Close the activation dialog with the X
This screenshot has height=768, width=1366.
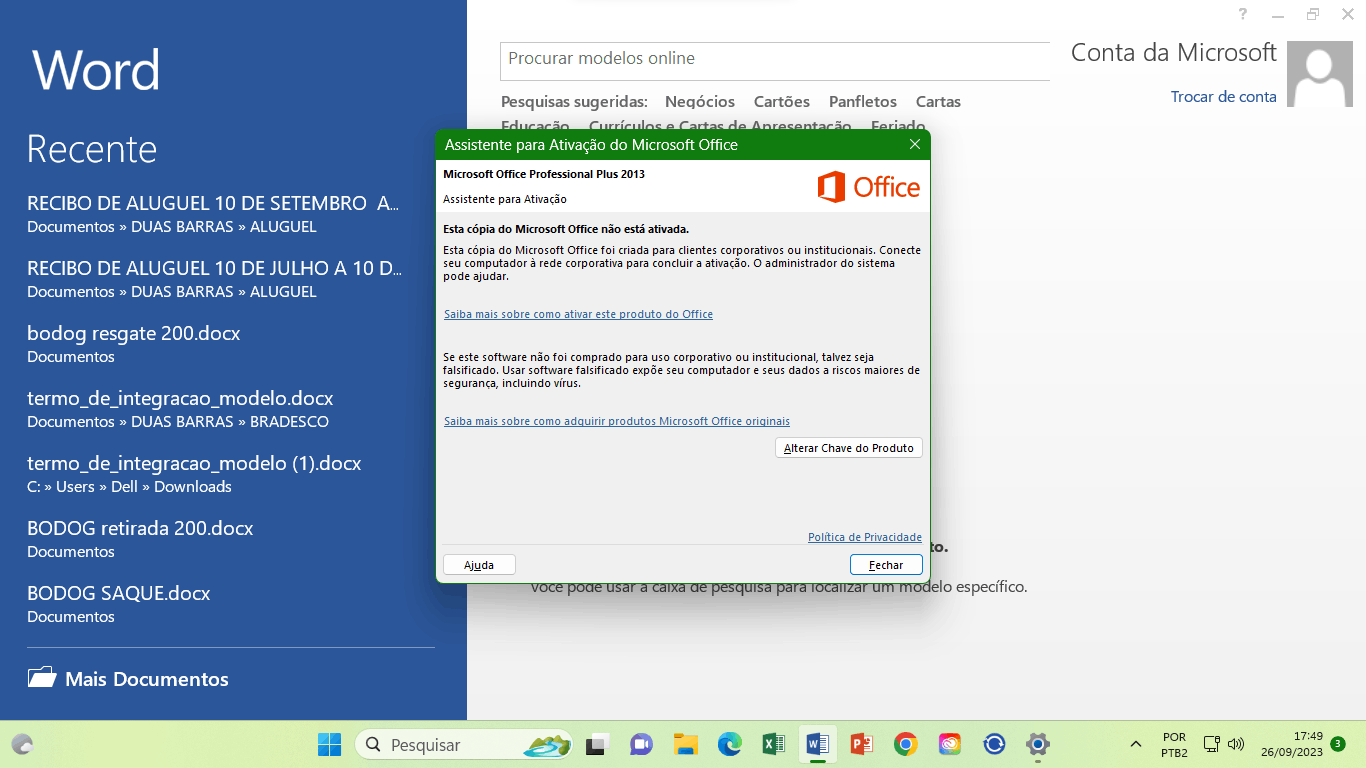[914, 145]
